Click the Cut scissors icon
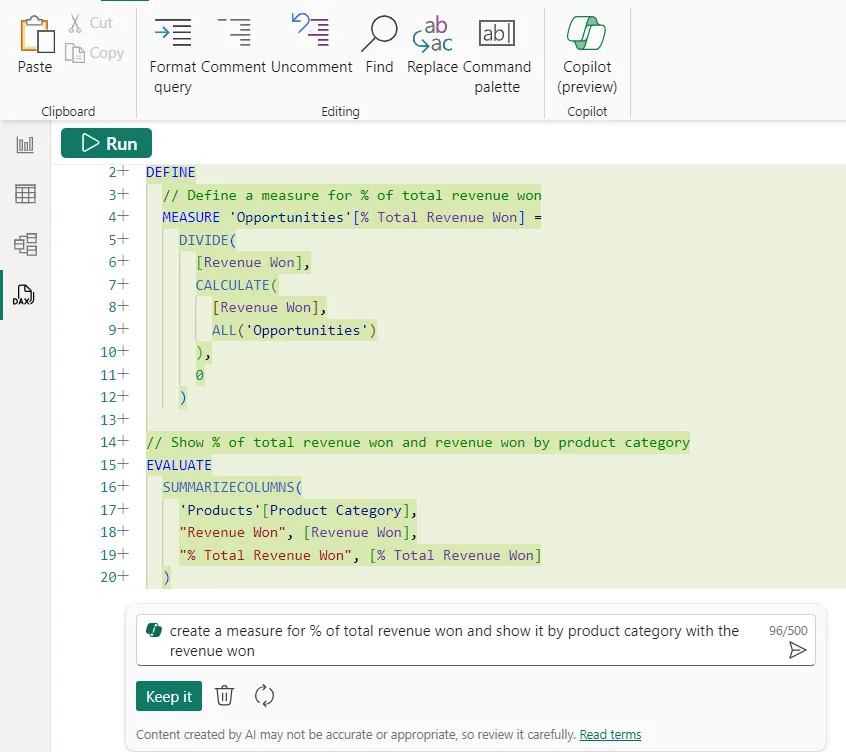The width and height of the screenshot is (846, 752). (x=75, y=22)
